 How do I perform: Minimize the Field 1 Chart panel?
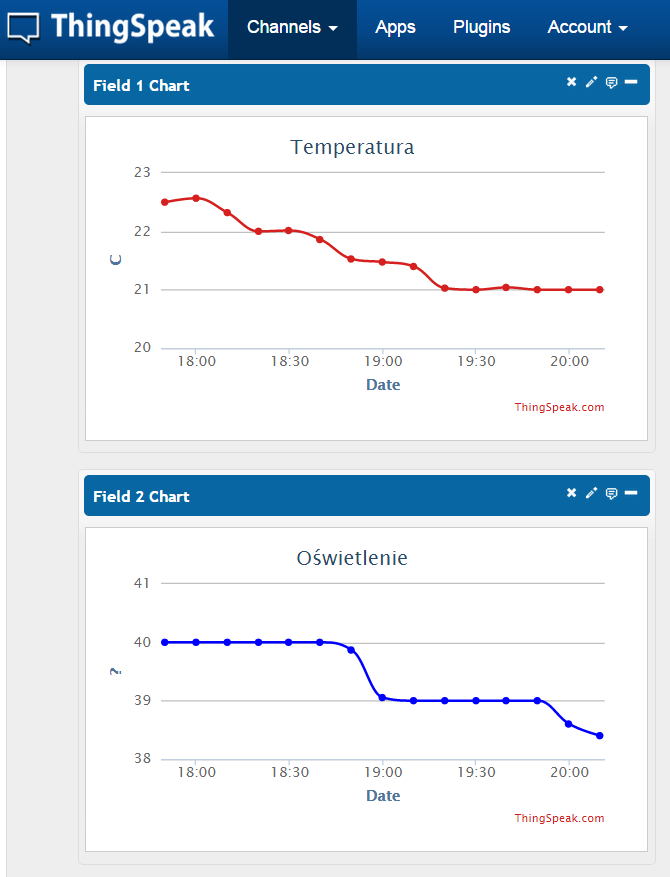631,82
